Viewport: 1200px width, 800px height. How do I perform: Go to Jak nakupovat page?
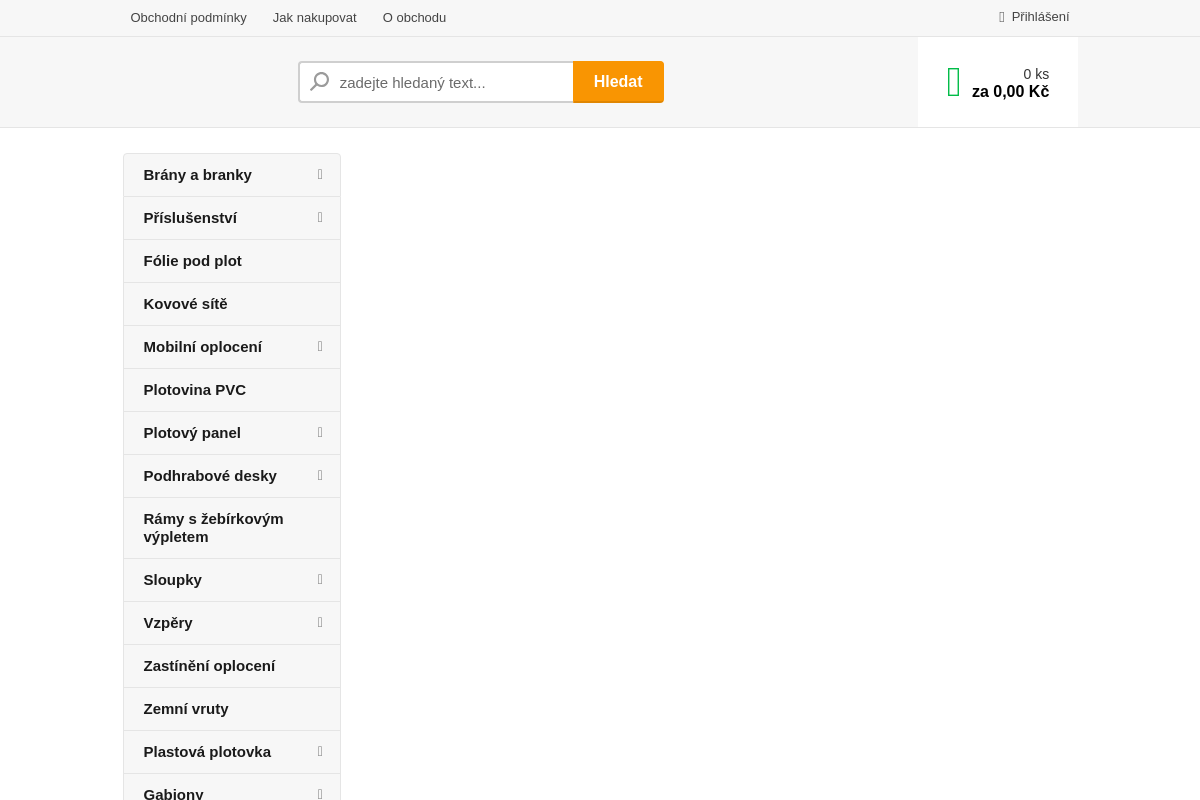314,17
